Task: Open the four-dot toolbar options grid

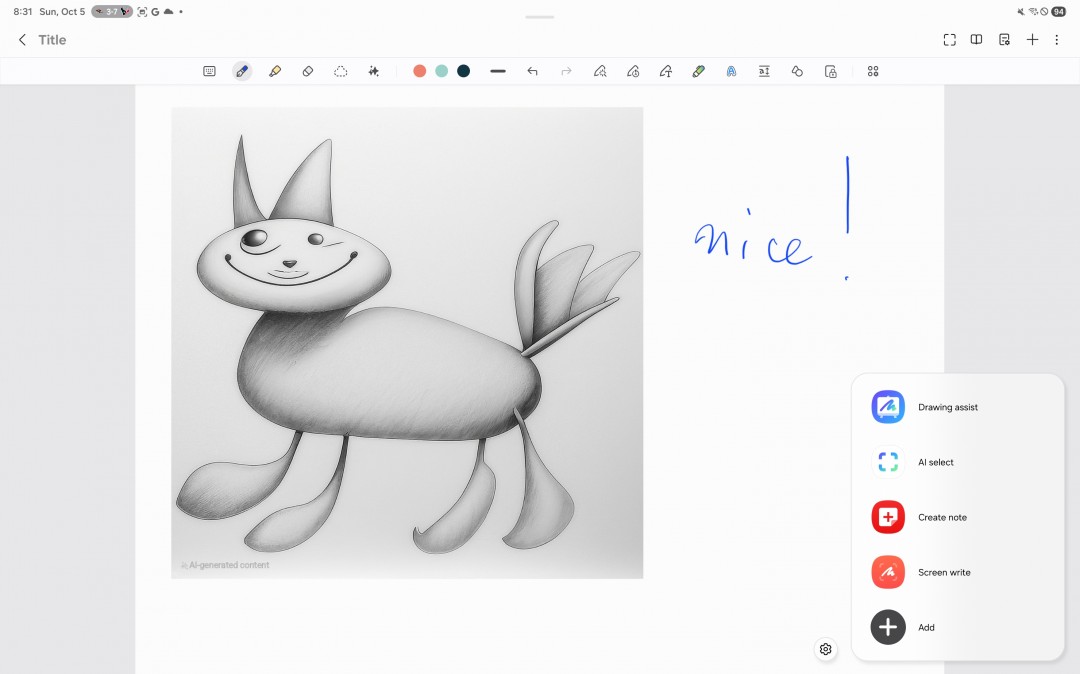Action: click(x=873, y=71)
